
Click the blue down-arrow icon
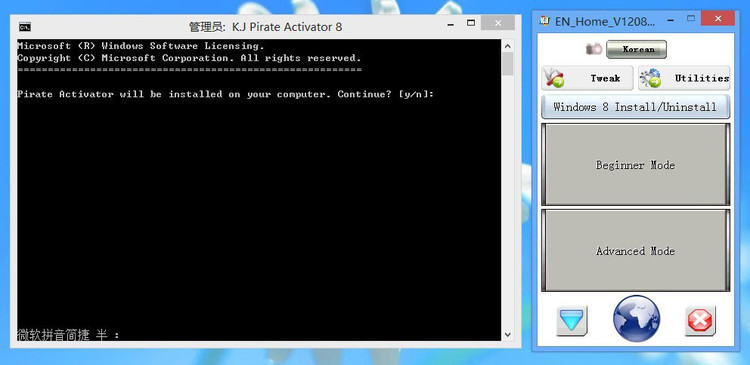572,320
